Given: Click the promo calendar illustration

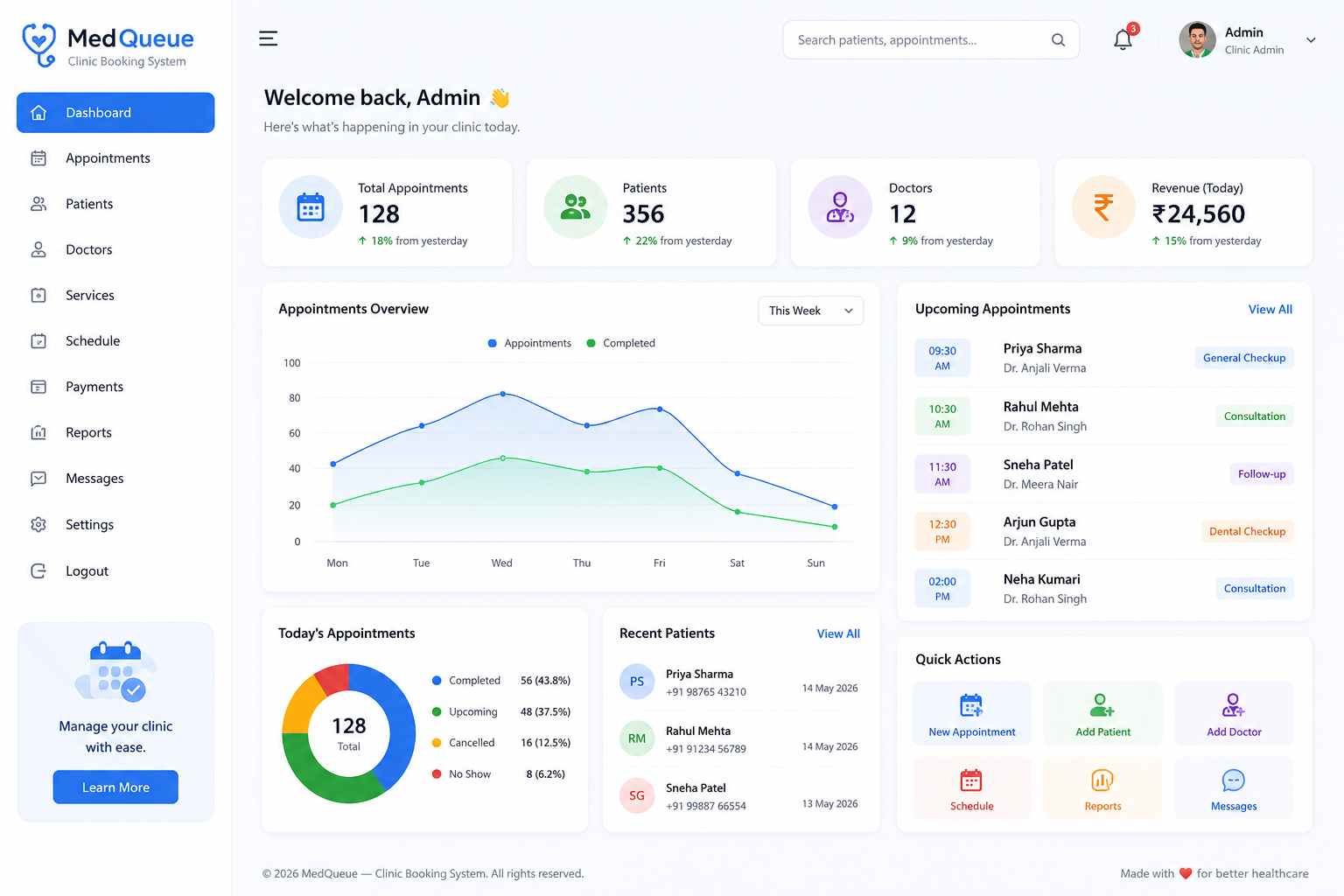Looking at the screenshot, I should pos(116,671).
